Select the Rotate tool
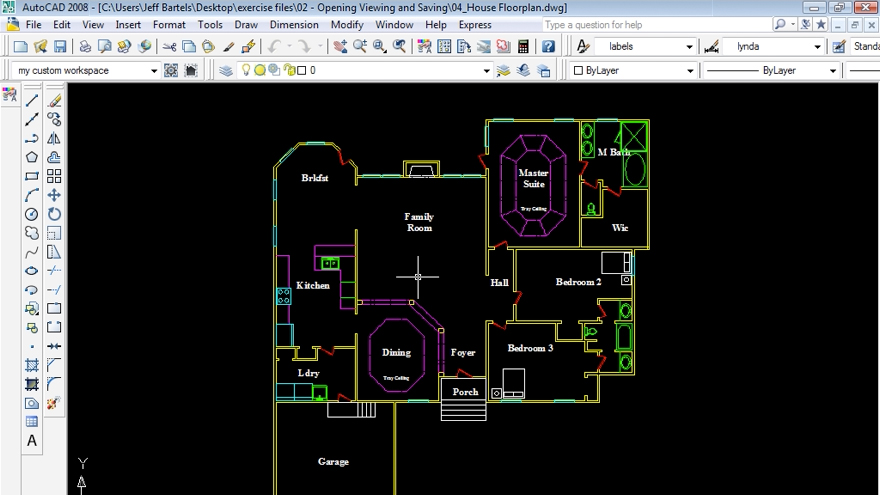 click(x=54, y=214)
